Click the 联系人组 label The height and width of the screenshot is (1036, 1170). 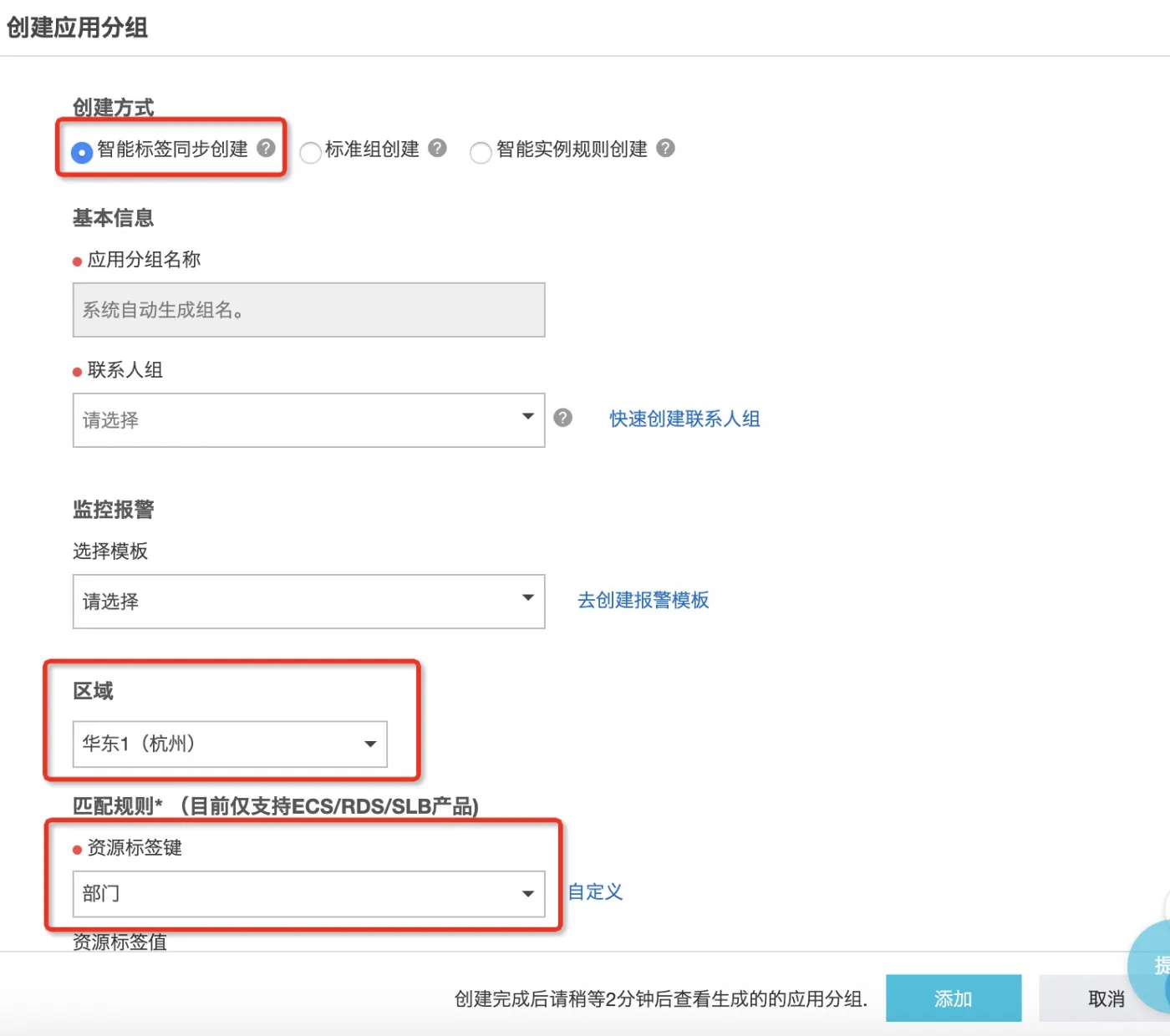pos(125,370)
